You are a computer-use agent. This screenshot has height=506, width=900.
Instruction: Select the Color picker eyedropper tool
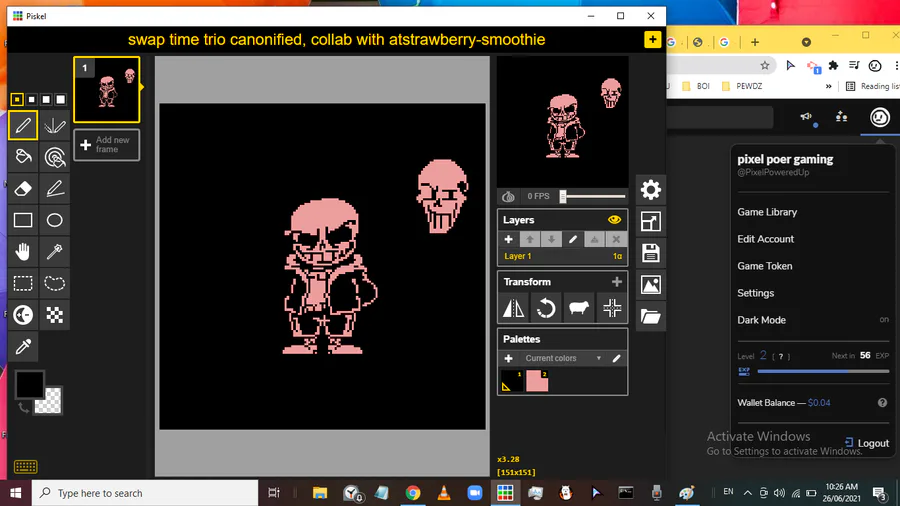23,346
